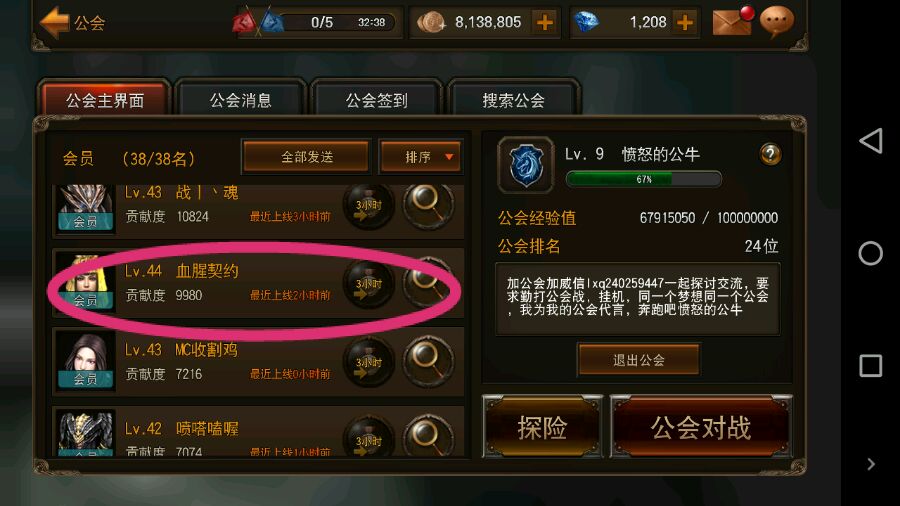Tap the orange back arrow beside 公会
900x506 pixels.
click(x=55, y=22)
